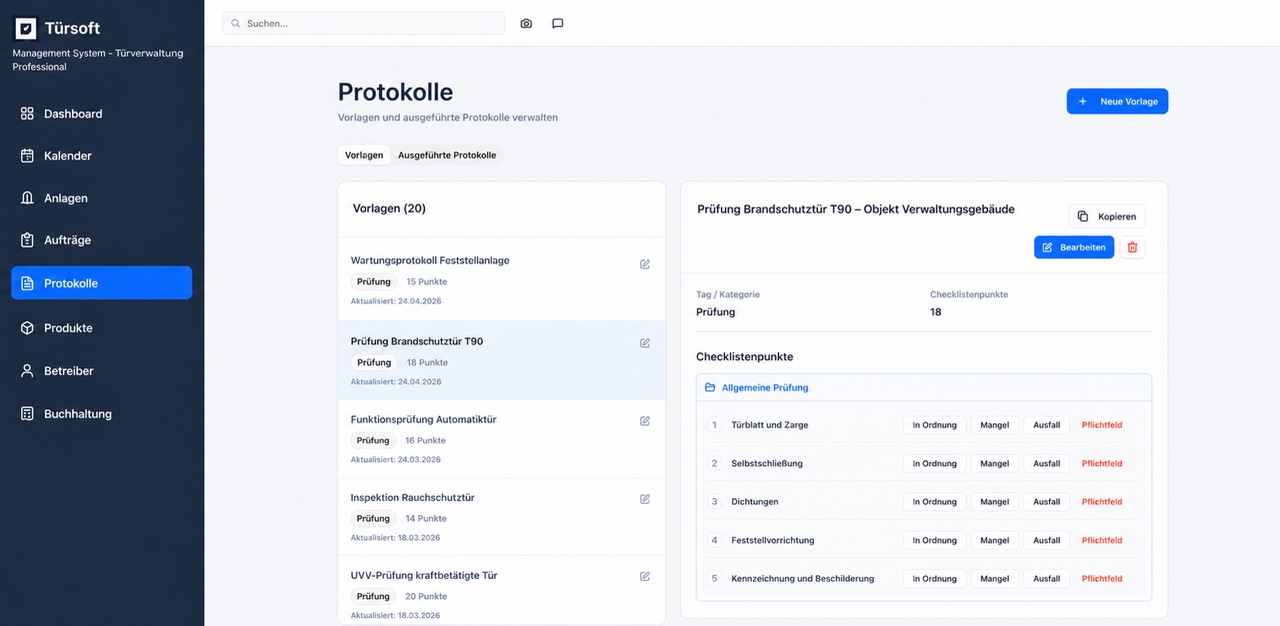The height and width of the screenshot is (626, 1280).
Task: Mark Türblatt und Zarge as Mangel
Action: pyautogui.click(x=995, y=425)
